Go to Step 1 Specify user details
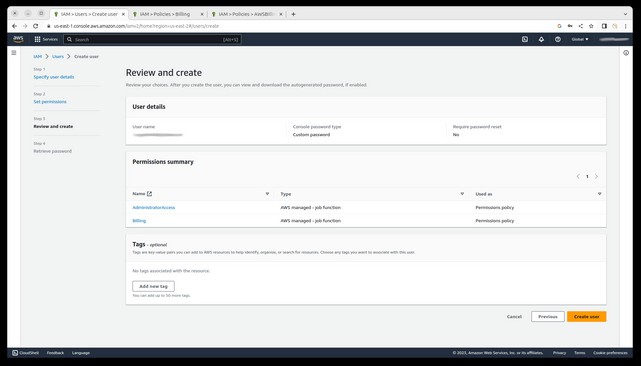The image size is (641, 366). click(54, 77)
